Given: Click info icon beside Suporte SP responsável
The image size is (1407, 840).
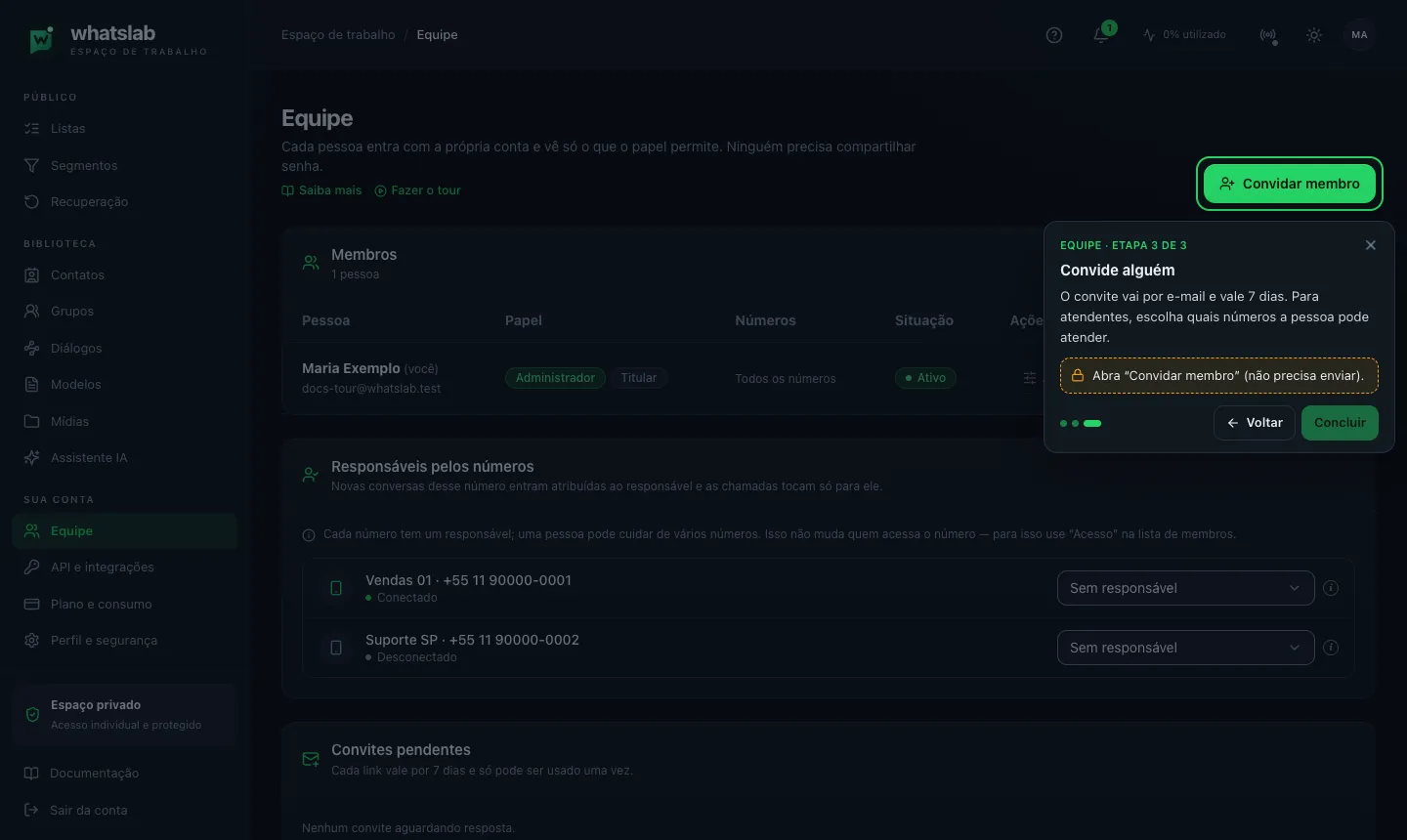Looking at the screenshot, I should tap(1331, 648).
